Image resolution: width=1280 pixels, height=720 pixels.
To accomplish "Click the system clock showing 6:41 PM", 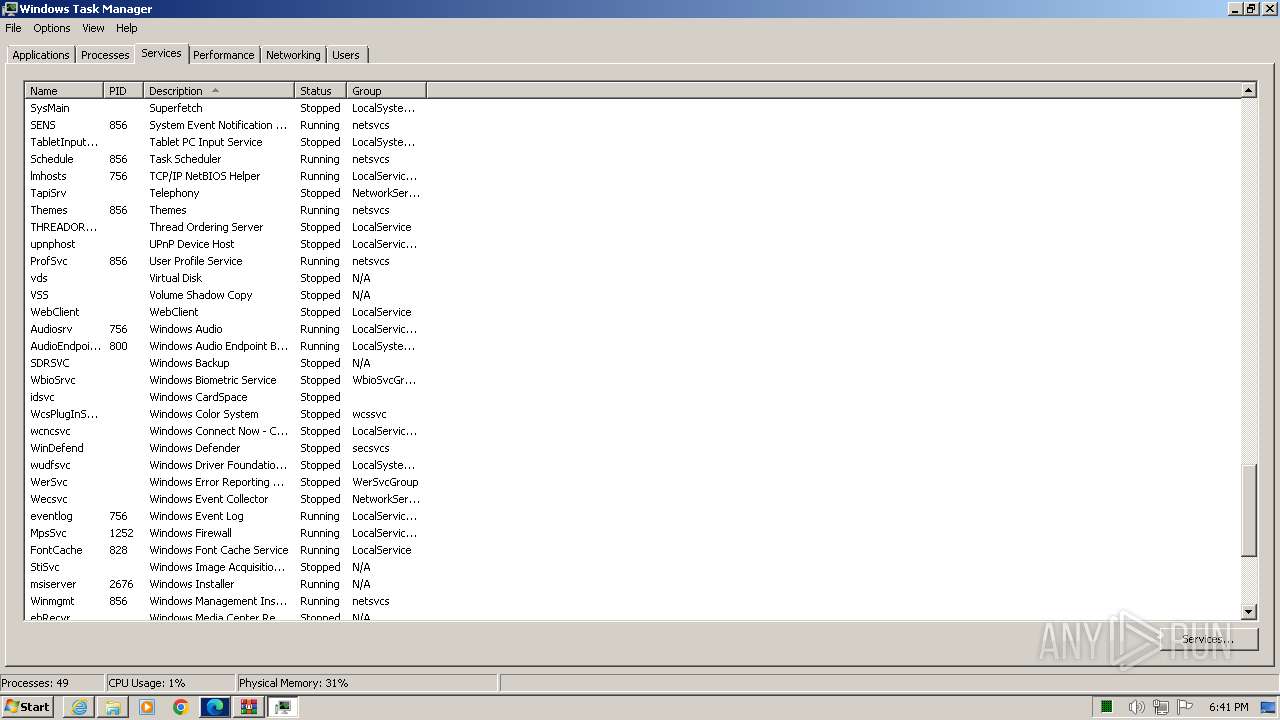I will (1229, 707).
